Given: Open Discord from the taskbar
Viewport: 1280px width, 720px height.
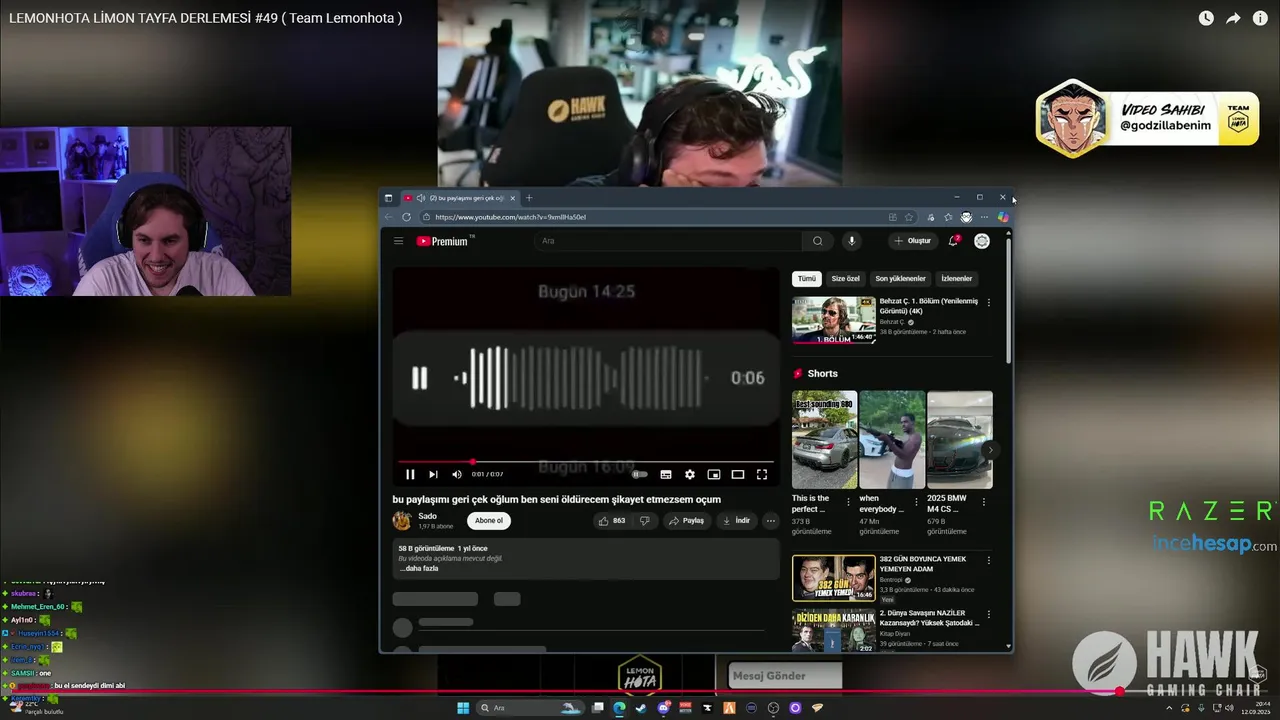Looking at the screenshot, I should click(663, 708).
